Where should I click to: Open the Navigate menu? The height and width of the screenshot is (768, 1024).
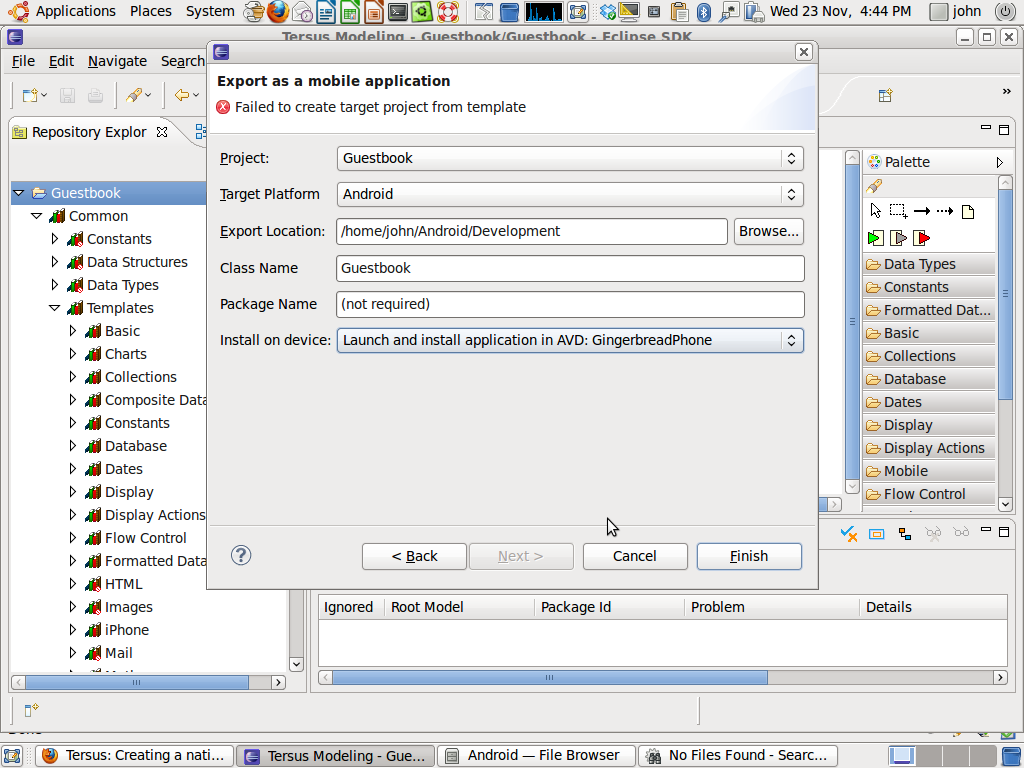click(x=117, y=61)
